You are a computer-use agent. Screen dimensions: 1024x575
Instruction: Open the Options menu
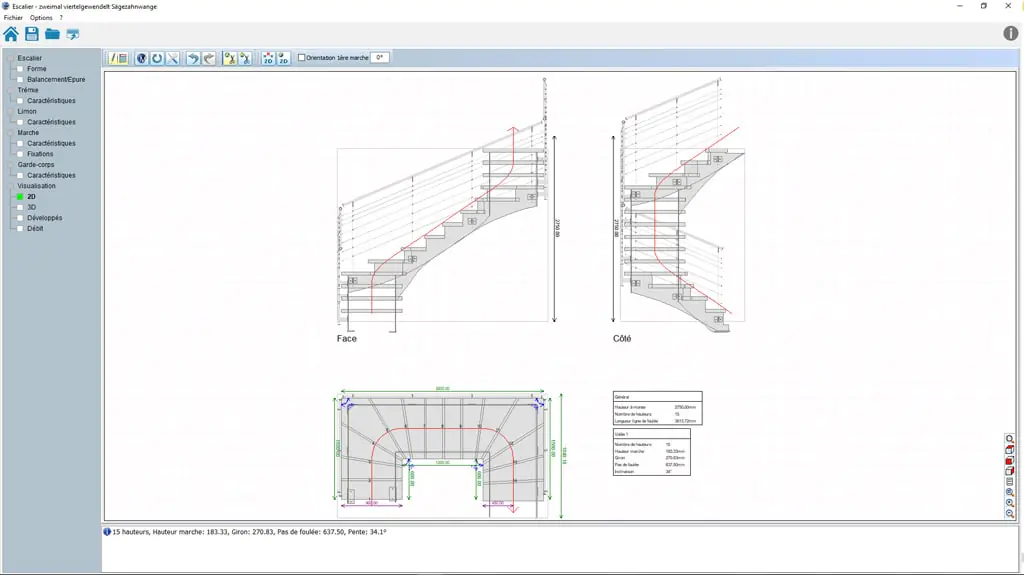41,18
